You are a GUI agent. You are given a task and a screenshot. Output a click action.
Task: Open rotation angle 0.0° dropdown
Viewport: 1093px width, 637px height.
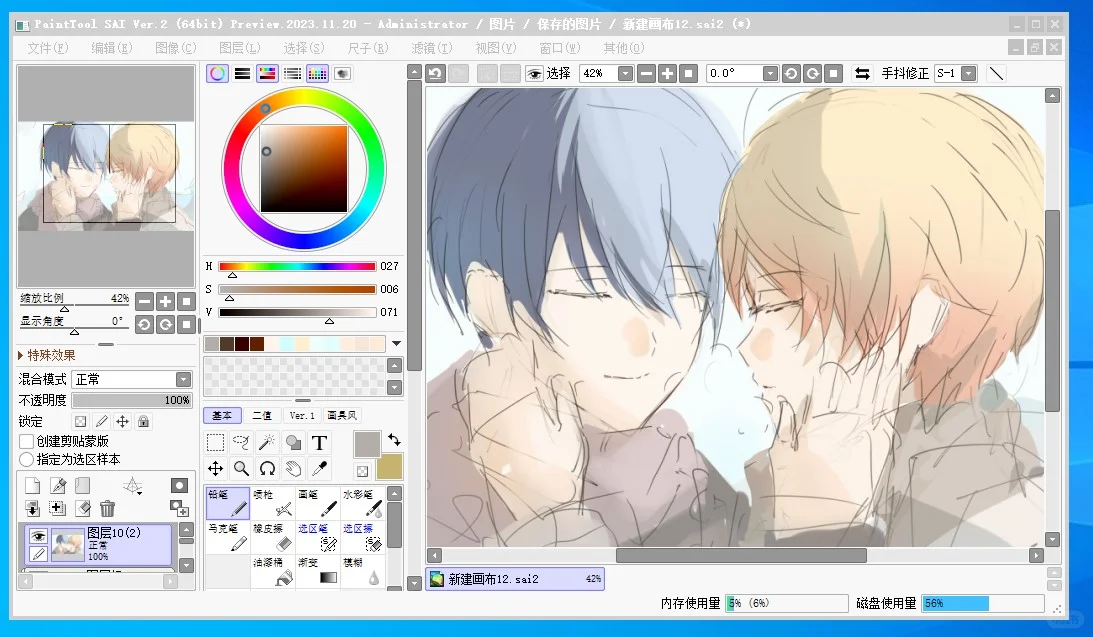(x=770, y=73)
